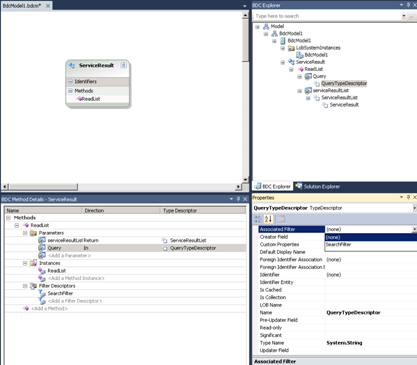The image size is (417, 365).
Task: Open the active documents dropdown in the editor
Action: pos(245,6)
